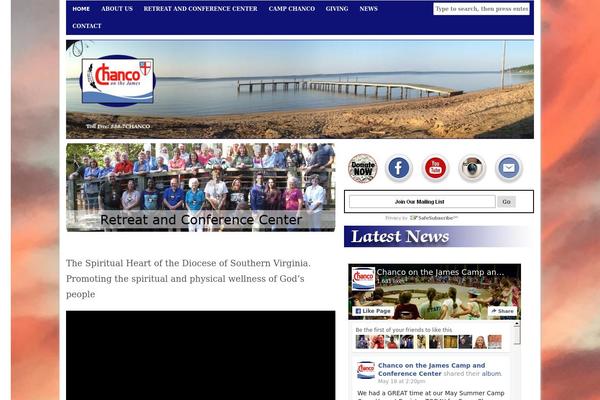Viewport: 600px width, 400px height.
Task: Open the Instagram camera icon
Action: click(x=472, y=168)
